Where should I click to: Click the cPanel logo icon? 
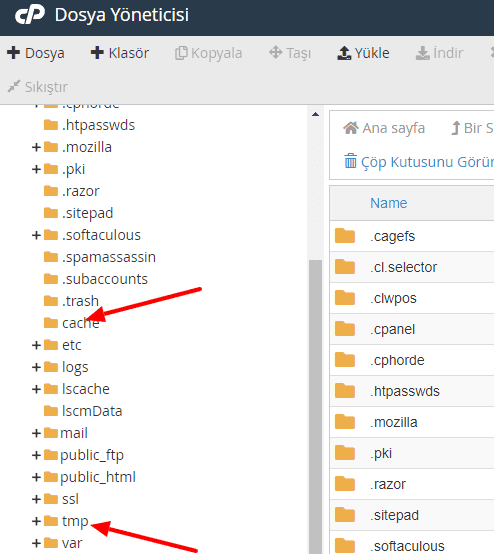(x=30, y=15)
